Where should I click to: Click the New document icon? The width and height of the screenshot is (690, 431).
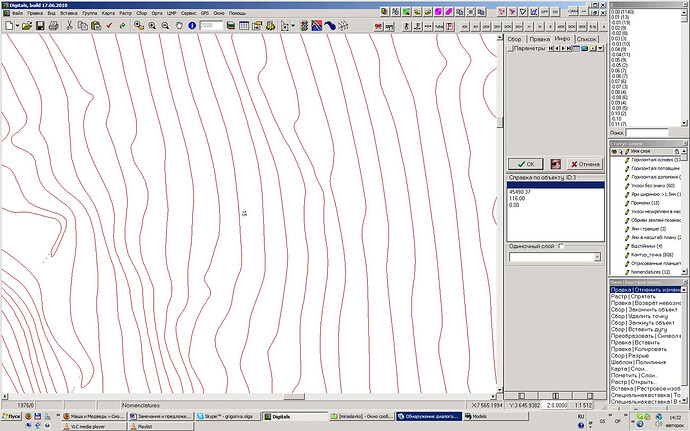pos(9,26)
